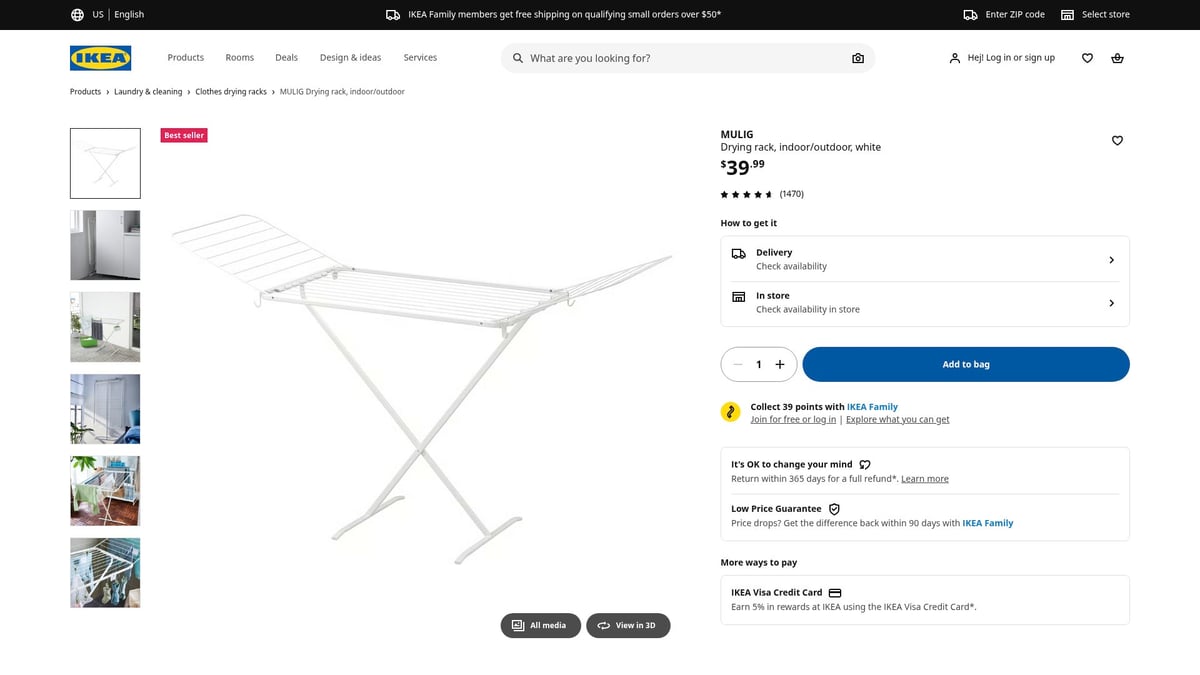
Task: Open visual search with the camera icon
Action: [x=858, y=58]
